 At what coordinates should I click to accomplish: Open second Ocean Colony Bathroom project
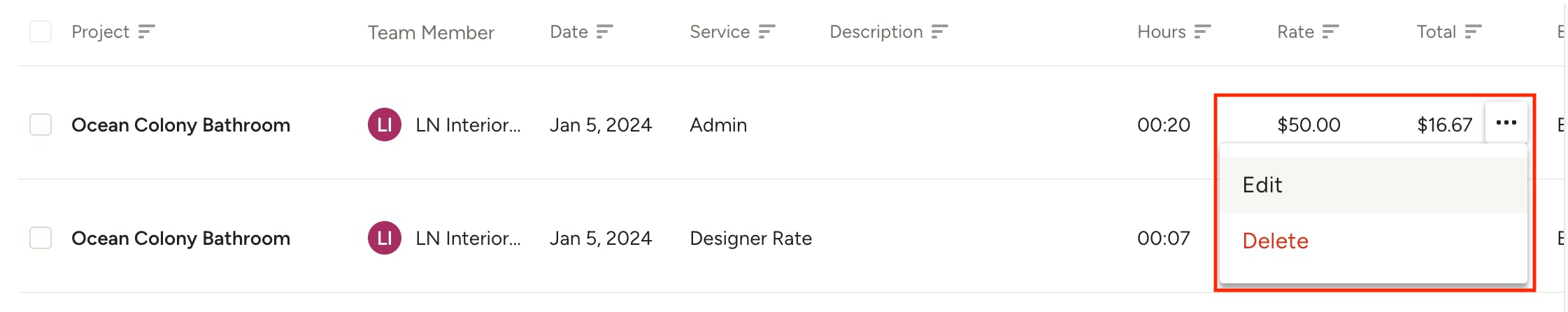coord(180,238)
